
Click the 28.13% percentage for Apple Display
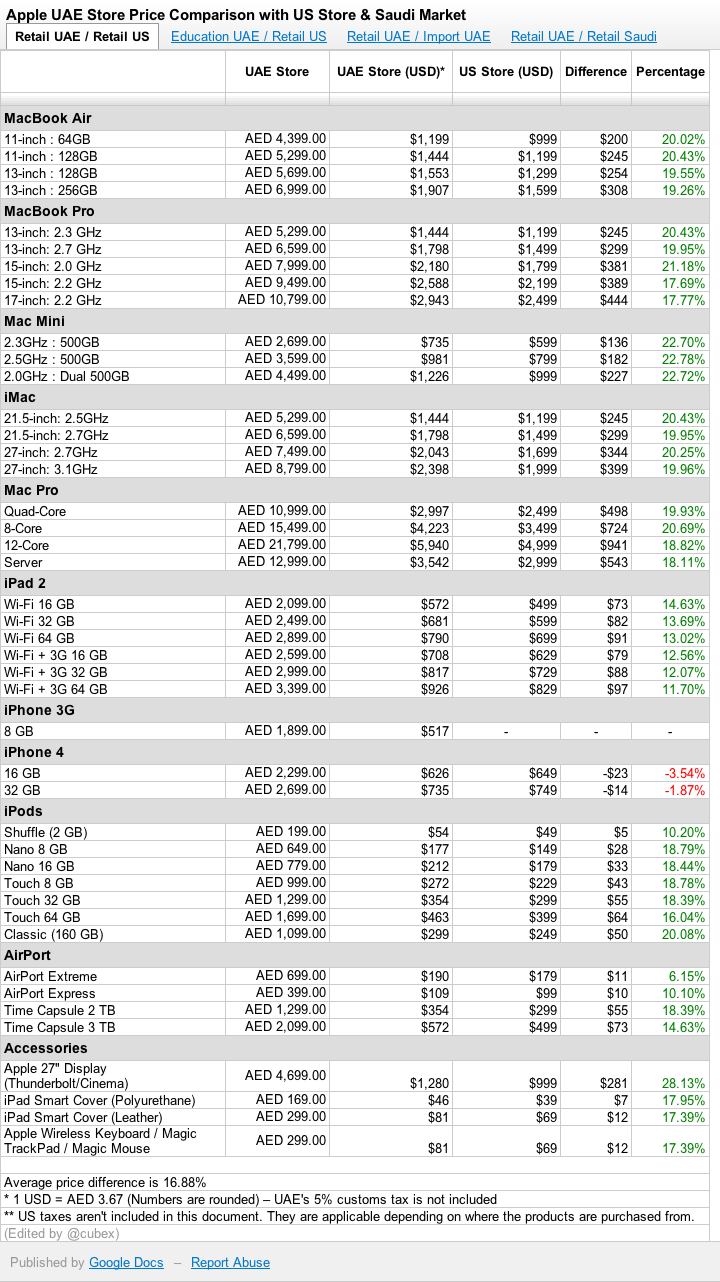pyautogui.click(x=685, y=1084)
